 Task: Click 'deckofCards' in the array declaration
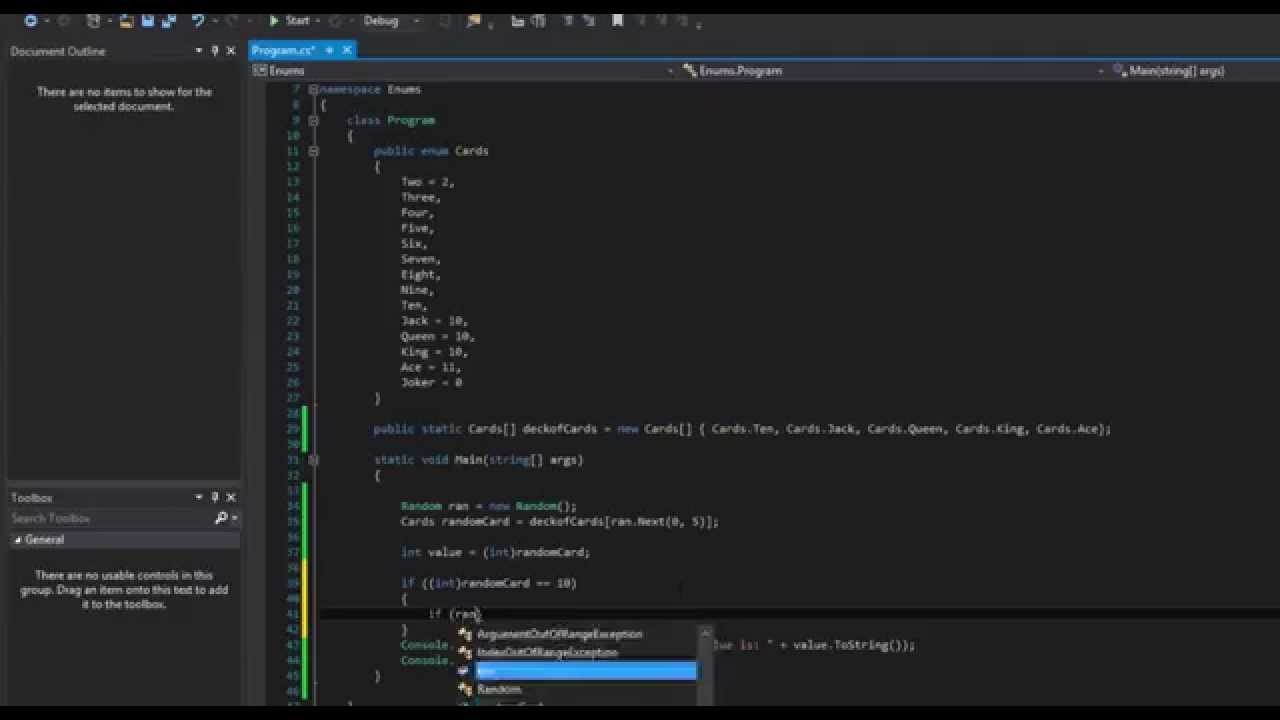[558, 429]
